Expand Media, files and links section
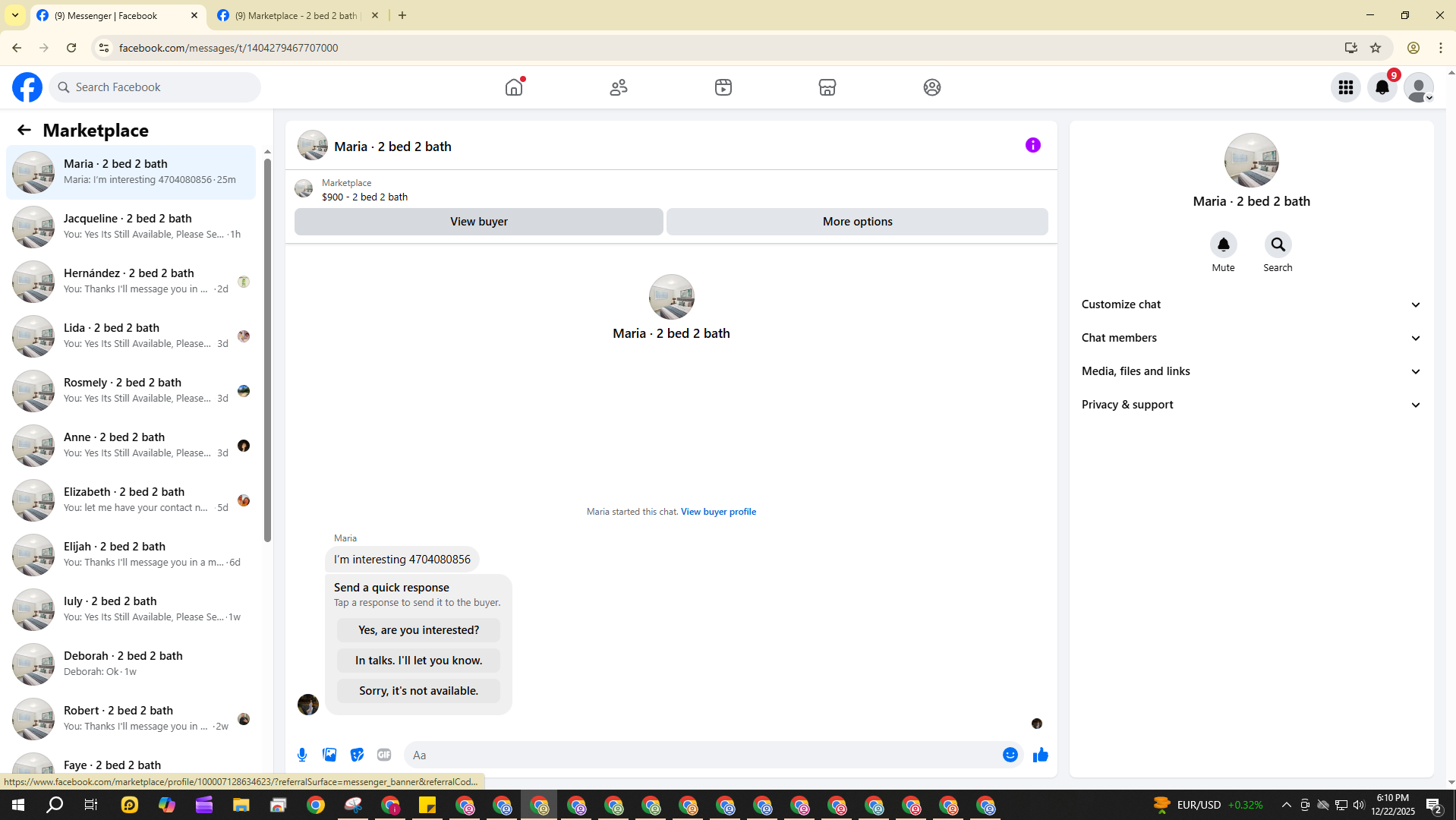The width and height of the screenshot is (1456, 820). pos(1251,371)
